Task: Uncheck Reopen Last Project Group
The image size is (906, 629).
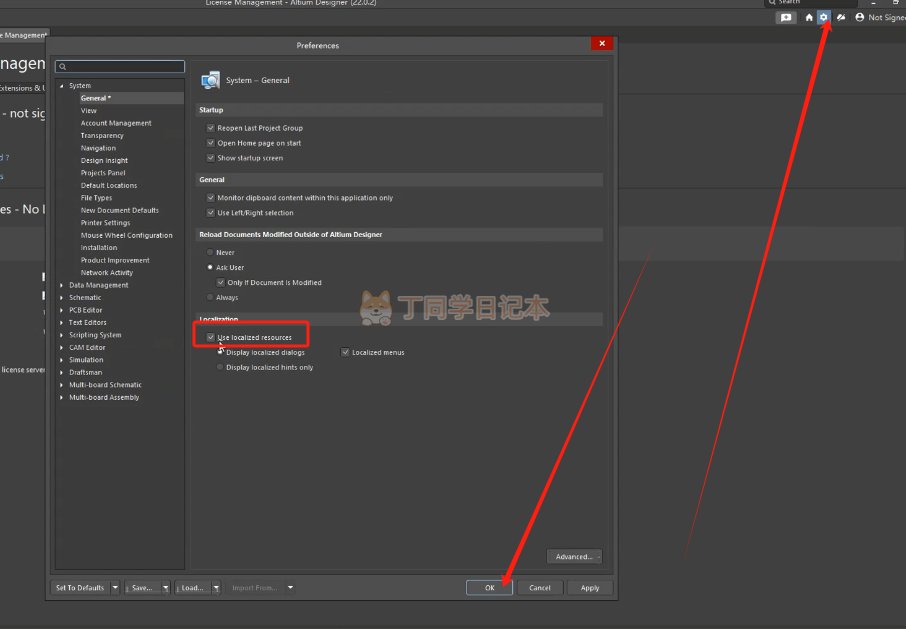Action: tap(211, 128)
